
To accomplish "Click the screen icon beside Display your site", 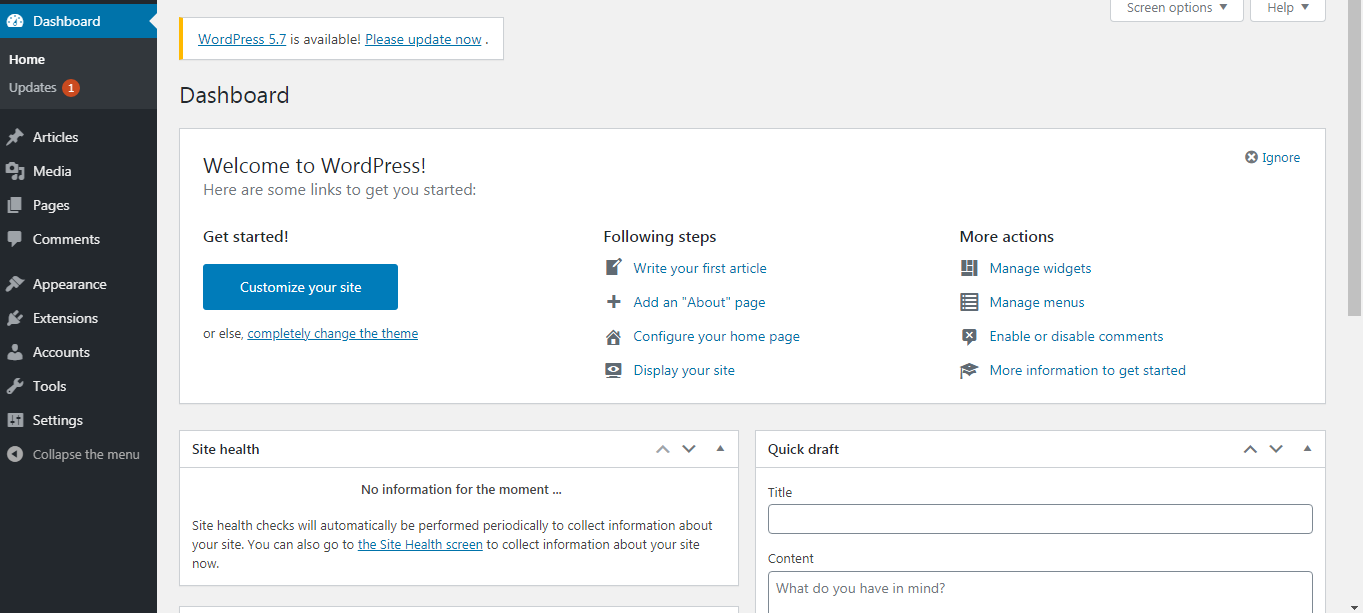I will (x=614, y=370).
